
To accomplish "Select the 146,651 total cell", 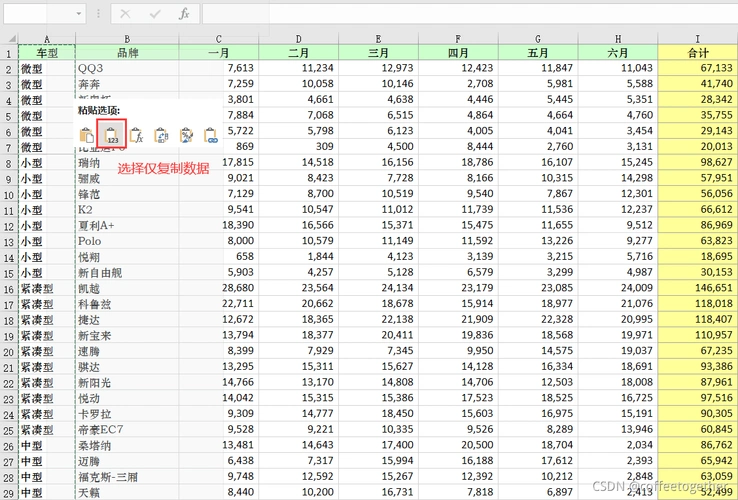I will tap(697, 290).
